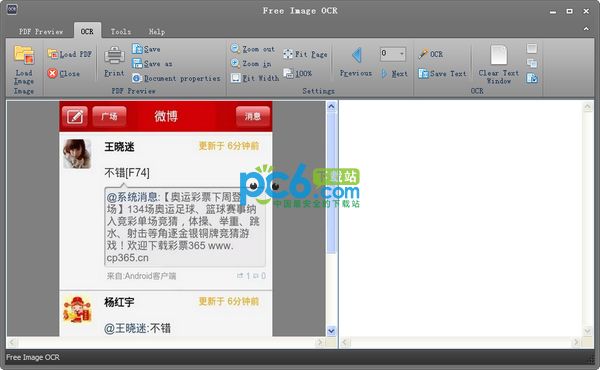Close the loaded document with red X

[64, 73]
